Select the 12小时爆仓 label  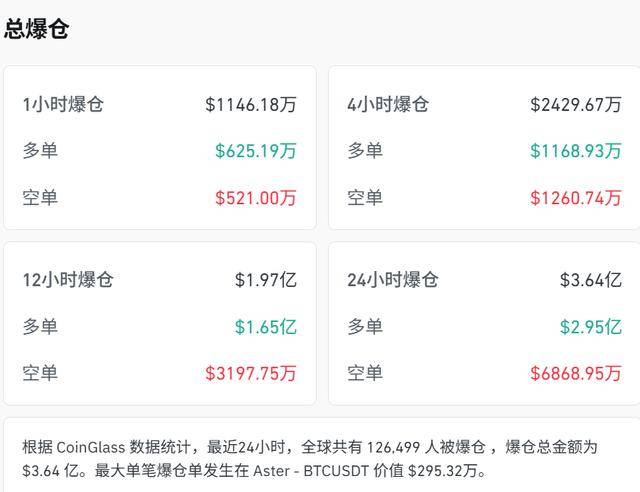(68, 280)
